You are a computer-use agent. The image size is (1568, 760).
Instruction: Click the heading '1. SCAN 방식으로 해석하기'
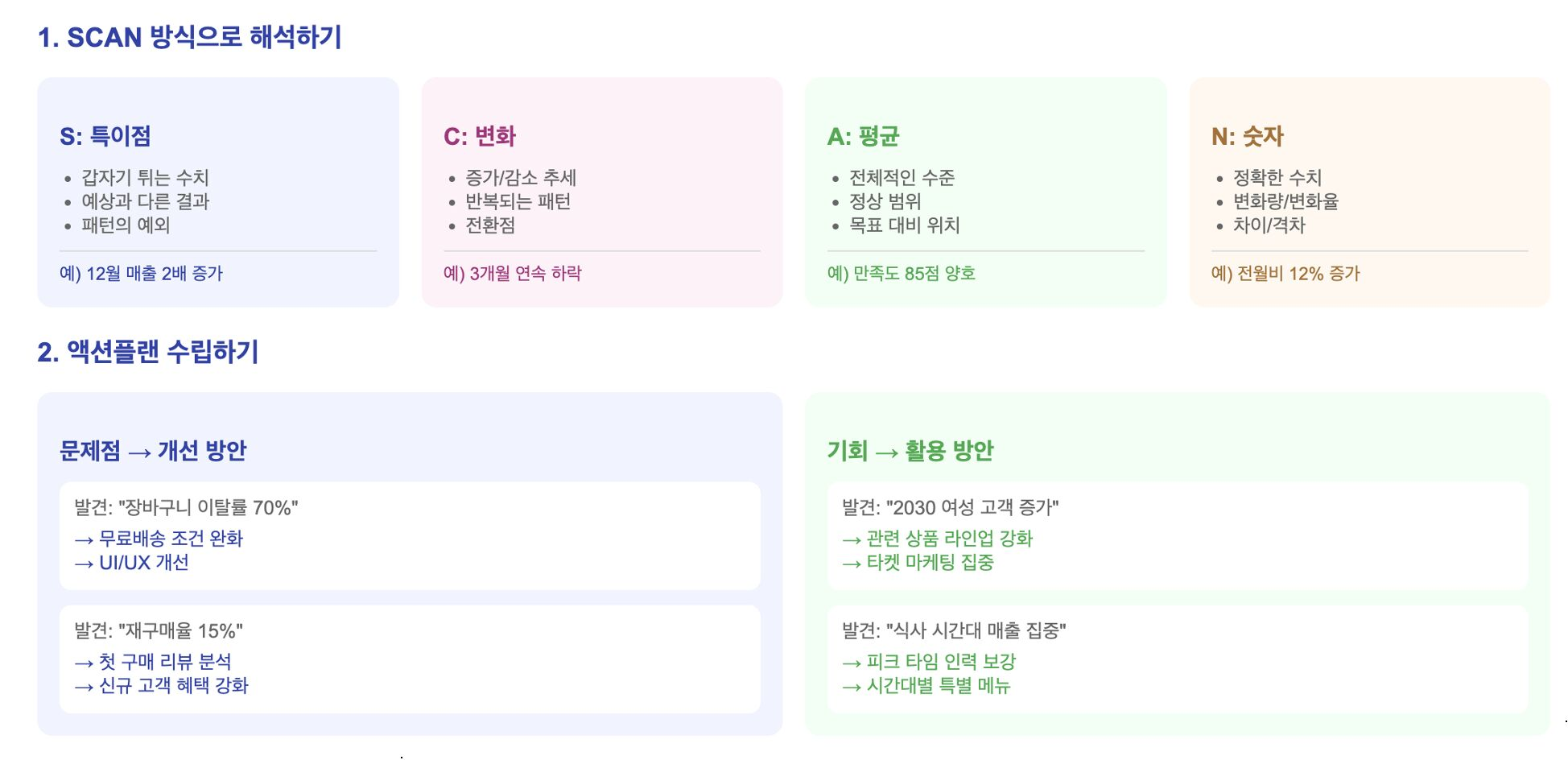tap(190, 37)
